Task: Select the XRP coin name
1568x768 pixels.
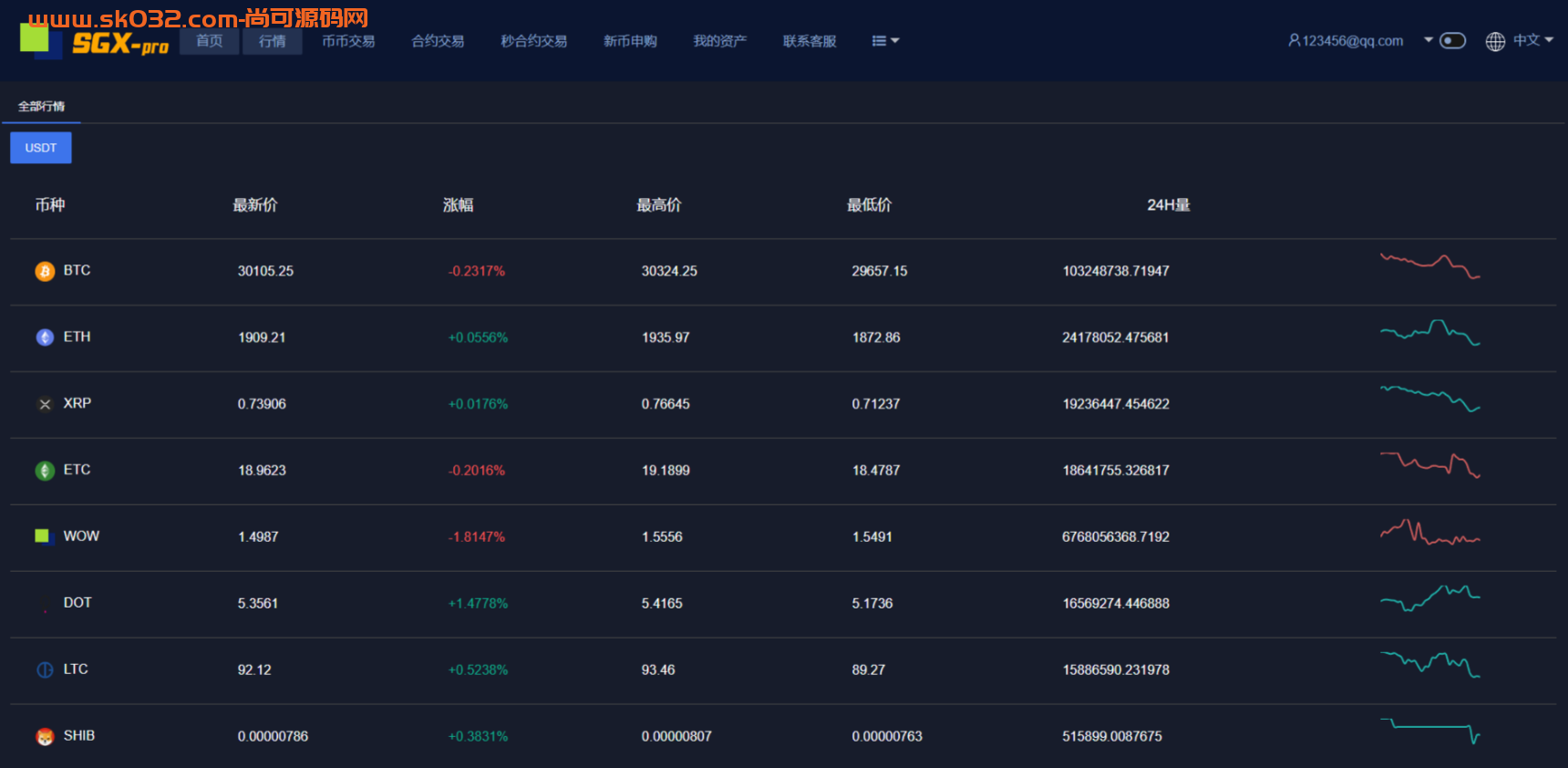Action: click(77, 403)
